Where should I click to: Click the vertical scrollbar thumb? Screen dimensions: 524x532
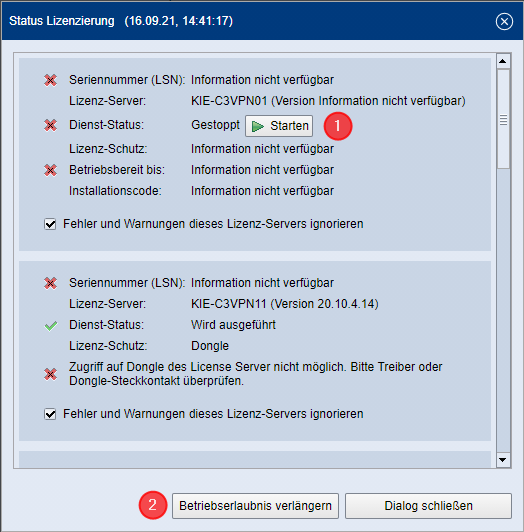tap(503, 119)
